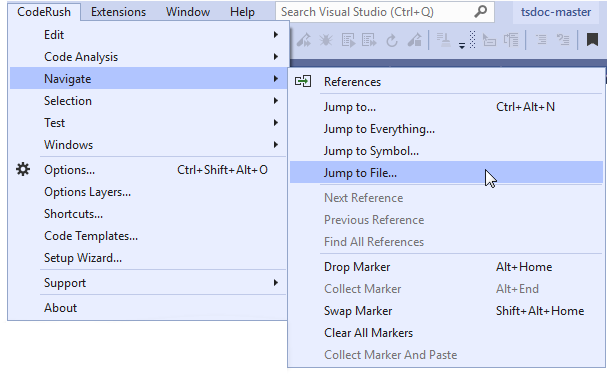Open the Extensions menu
Viewport: 607px width, 376px height.
click(x=118, y=12)
